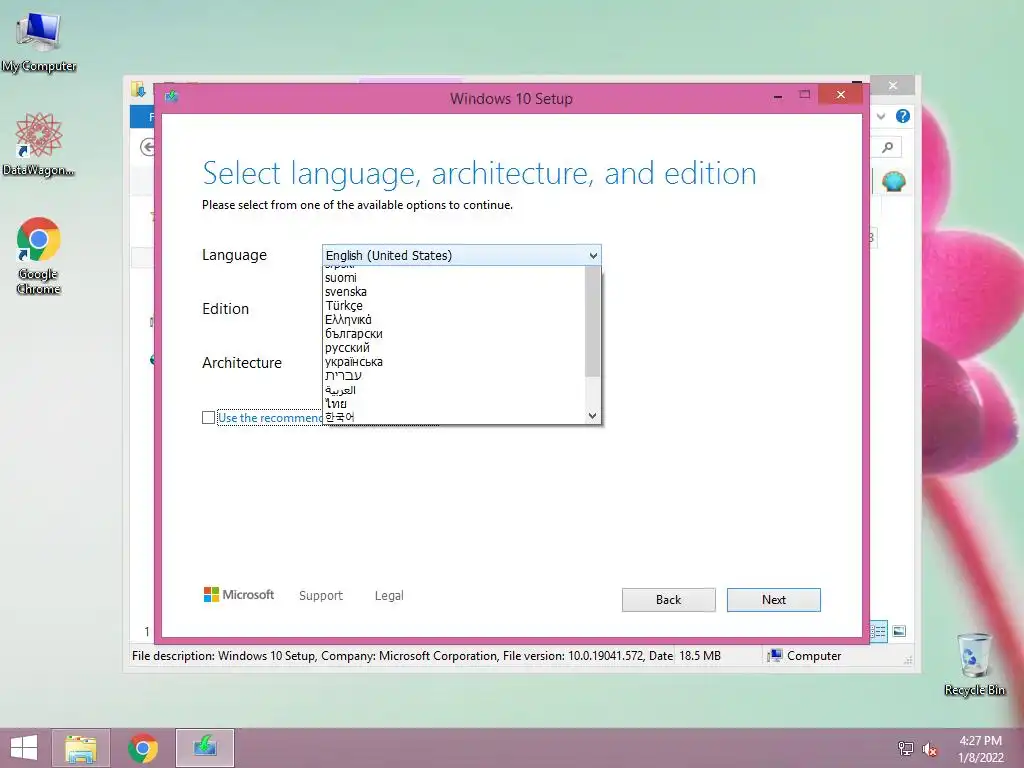Open My Computer desktop icon
1024x768 pixels.
tap(39, 42)
